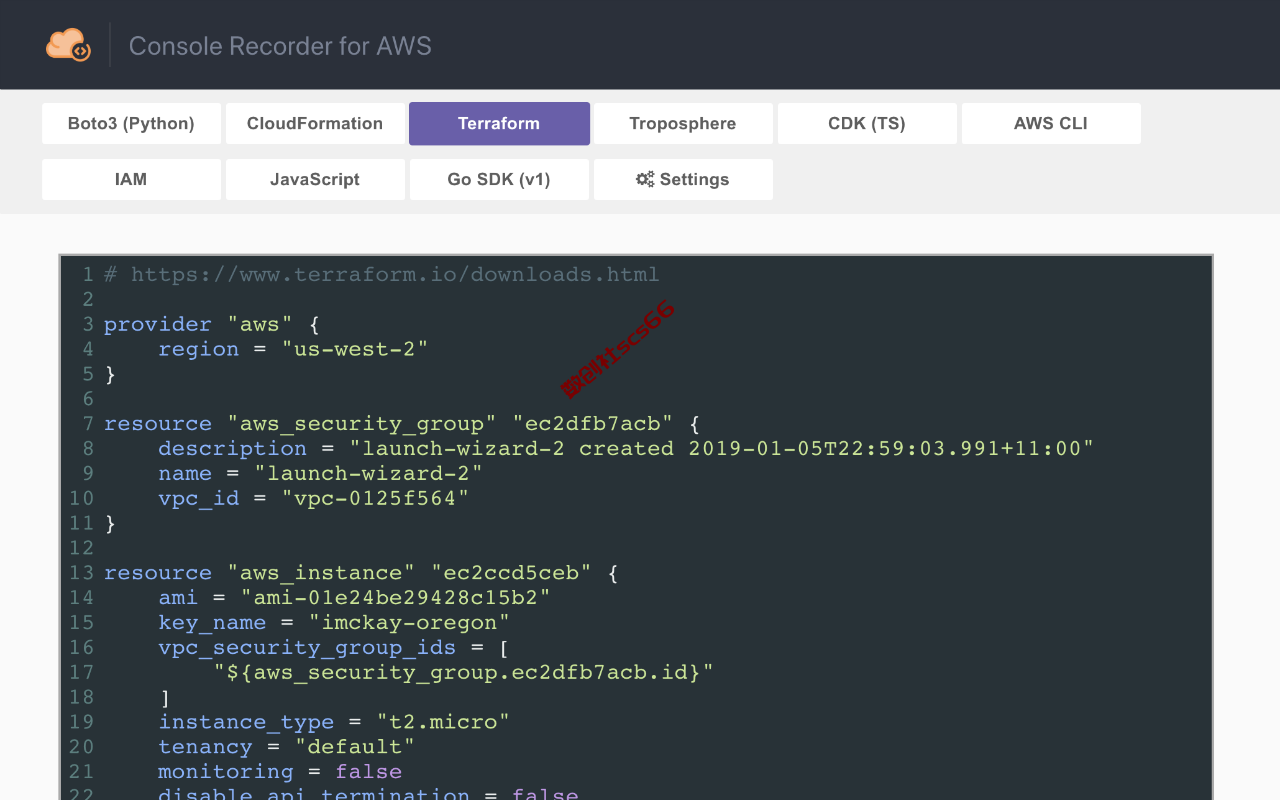Image resolution: width=1280 pixels, height=800 pixels.
Task: Select the region "us-west-2" value
Action: point(355,349)
